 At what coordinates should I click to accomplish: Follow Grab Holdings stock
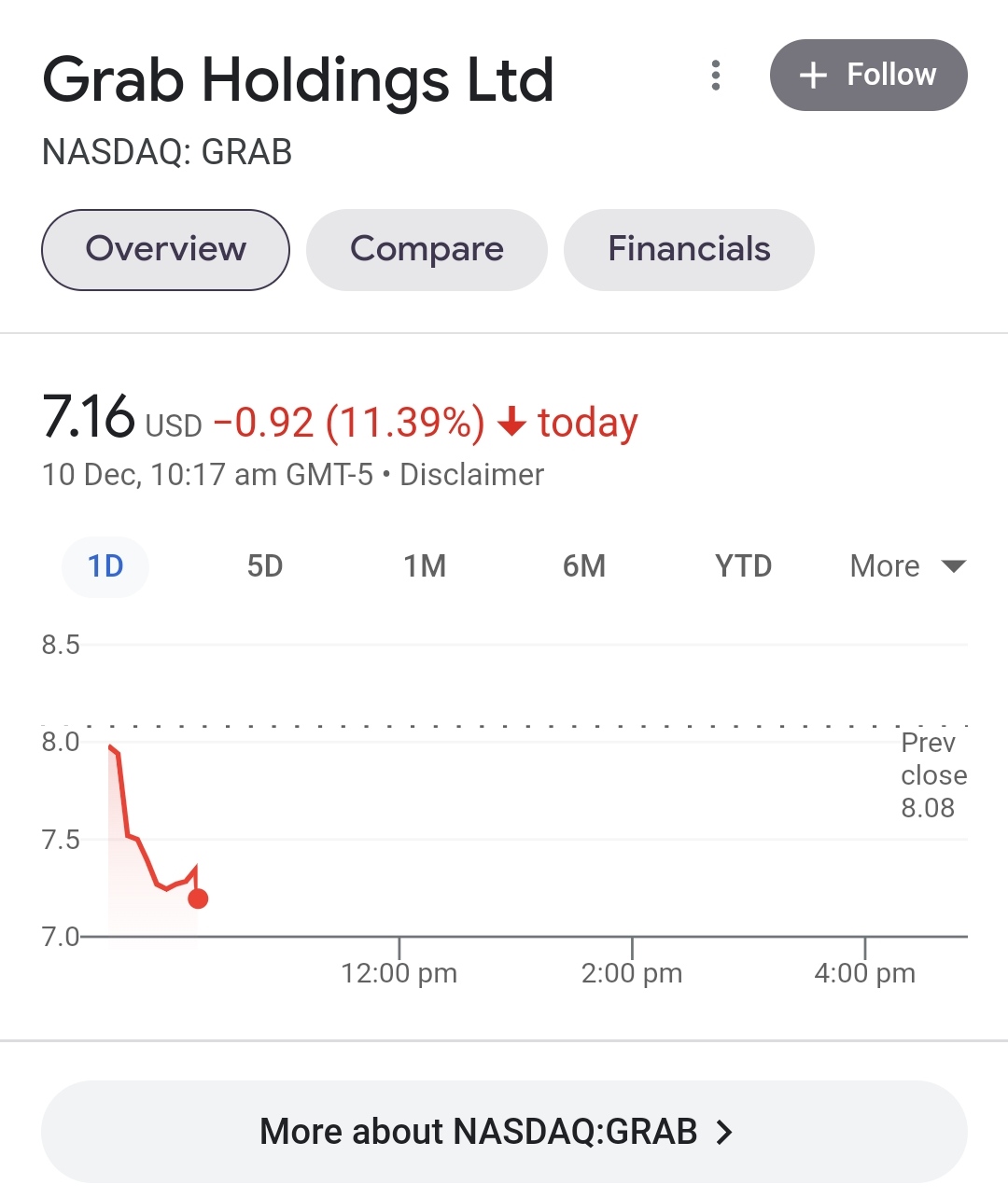pyautogui.click(x=868, y=76)
